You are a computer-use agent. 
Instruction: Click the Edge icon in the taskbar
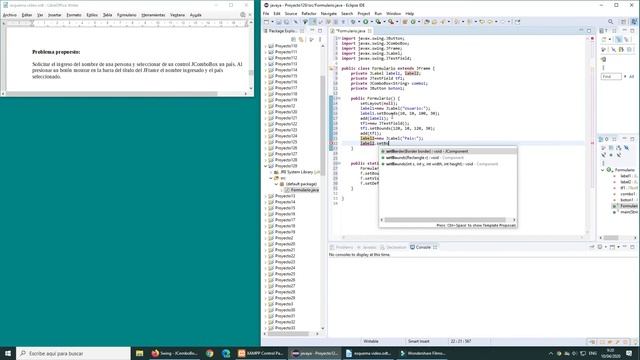tap(226, 353)
